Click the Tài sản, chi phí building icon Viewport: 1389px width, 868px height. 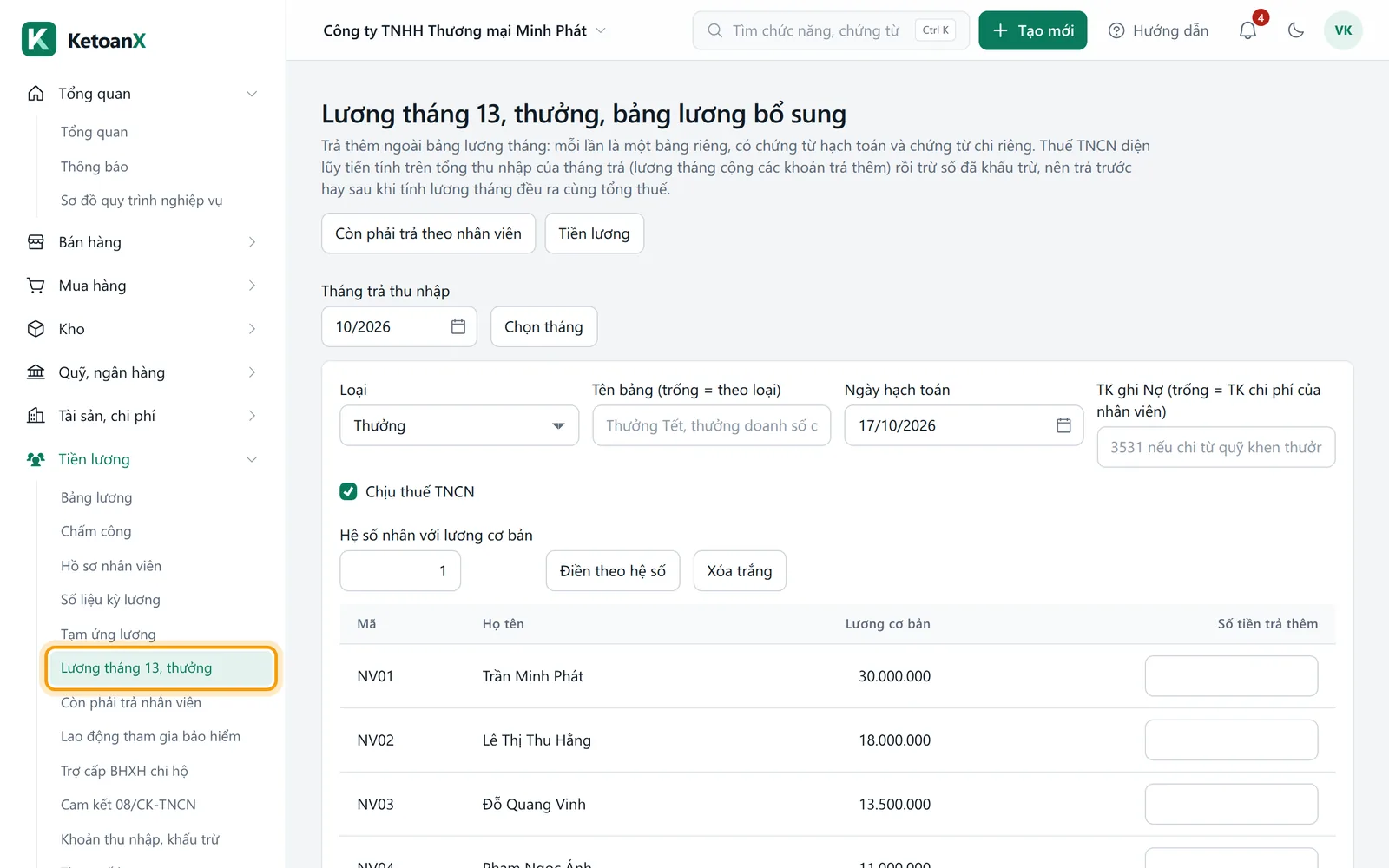tap(36, 416)
